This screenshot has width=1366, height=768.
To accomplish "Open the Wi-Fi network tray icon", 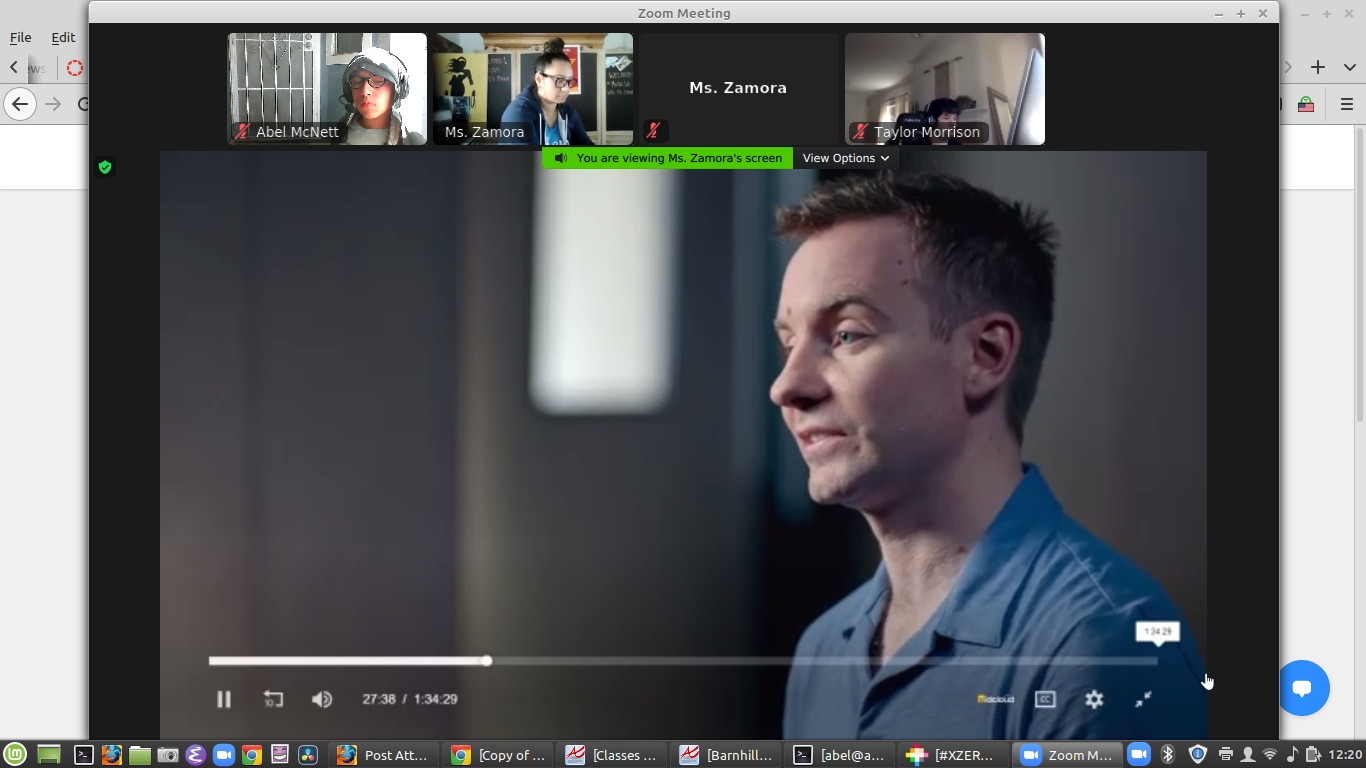I will (1270, 754).
